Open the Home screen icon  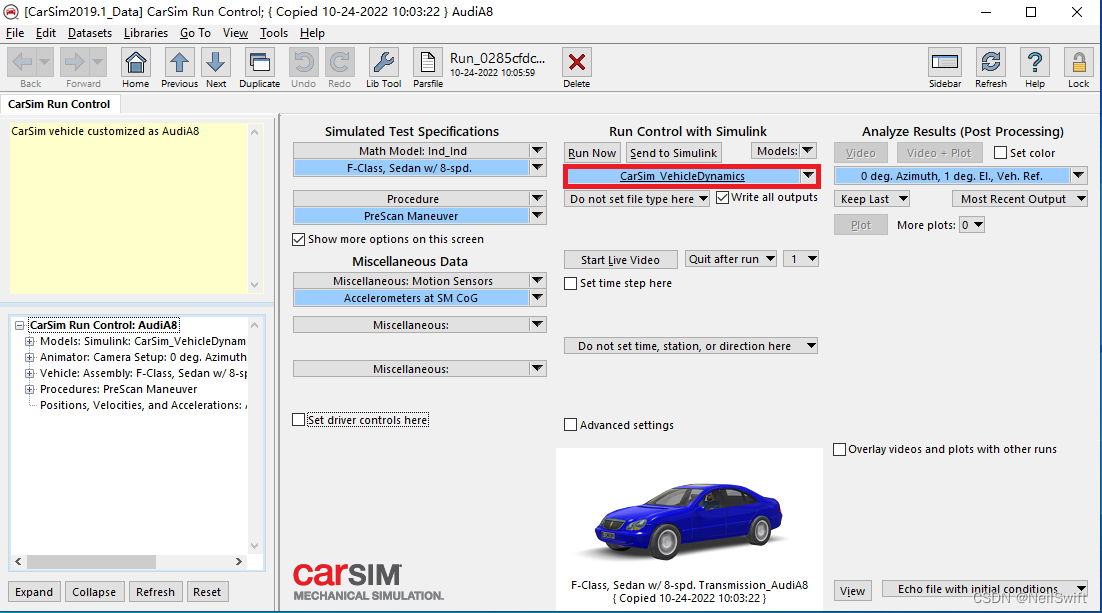pos(136,63)
